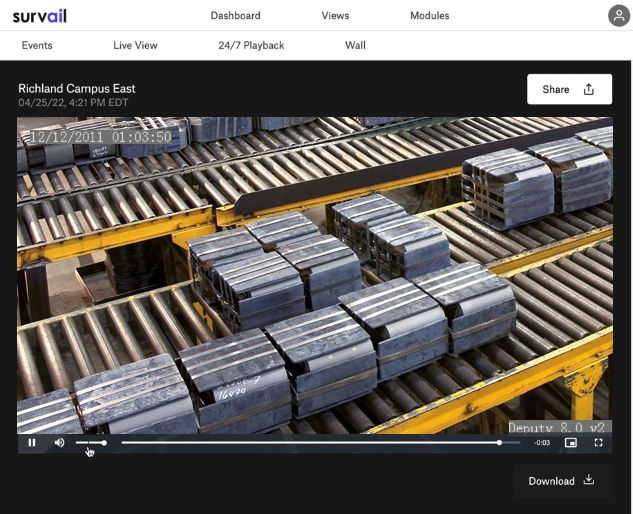Mute the video with the speaker icon

click(x=59, y=442)
